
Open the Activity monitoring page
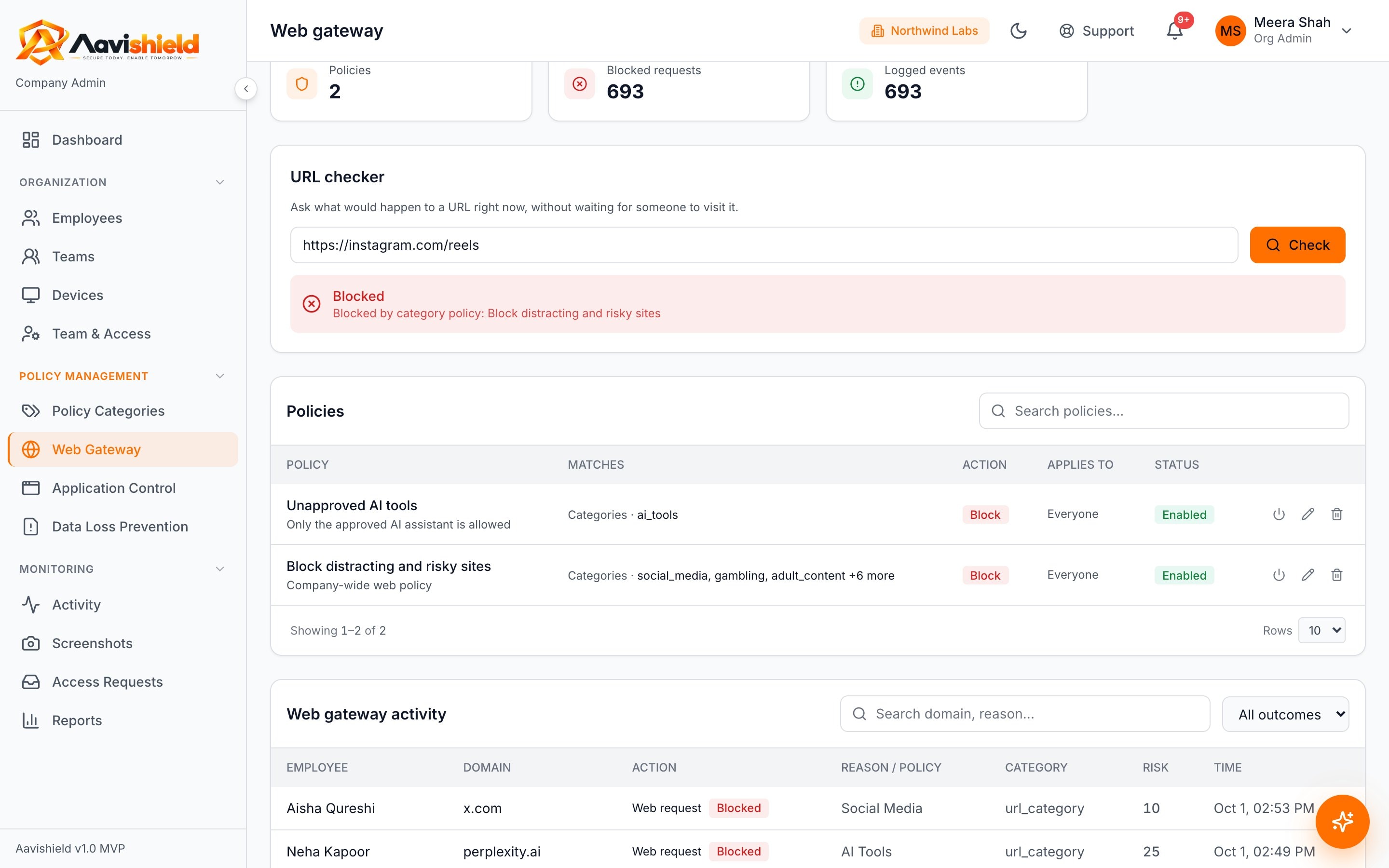point(123,605)
